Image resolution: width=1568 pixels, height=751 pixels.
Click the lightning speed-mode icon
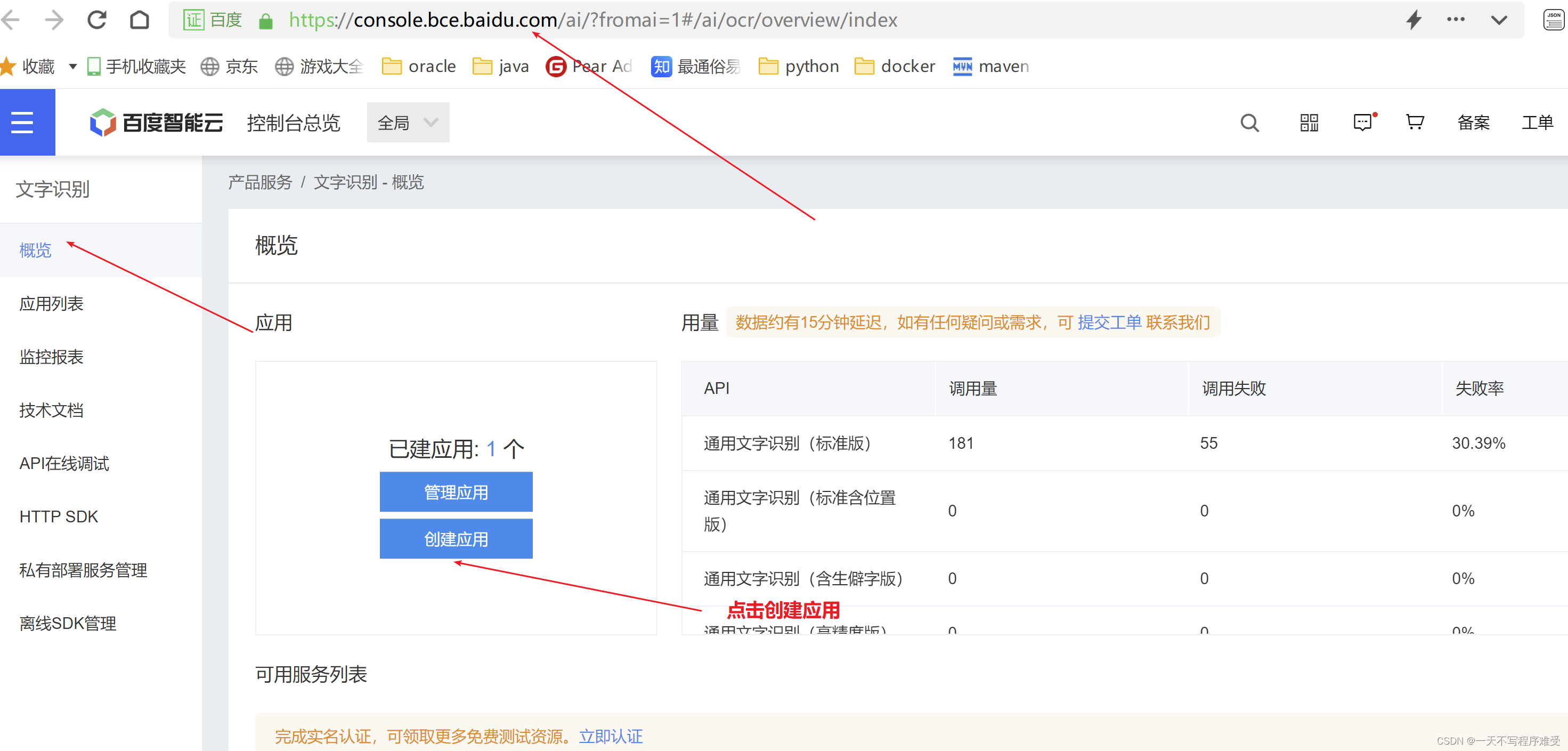point(1414,20)
